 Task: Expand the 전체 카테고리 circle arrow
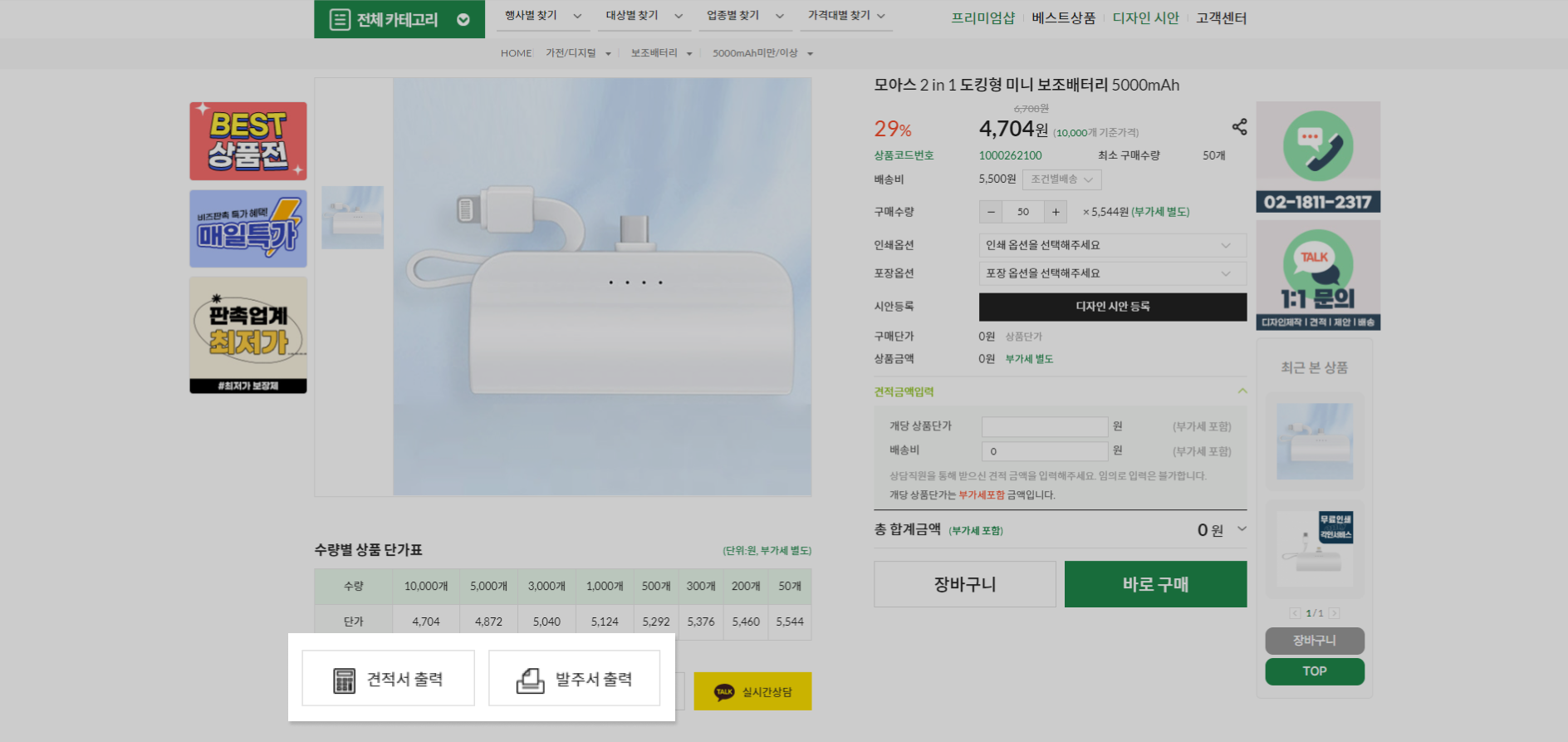click(463, 20)
